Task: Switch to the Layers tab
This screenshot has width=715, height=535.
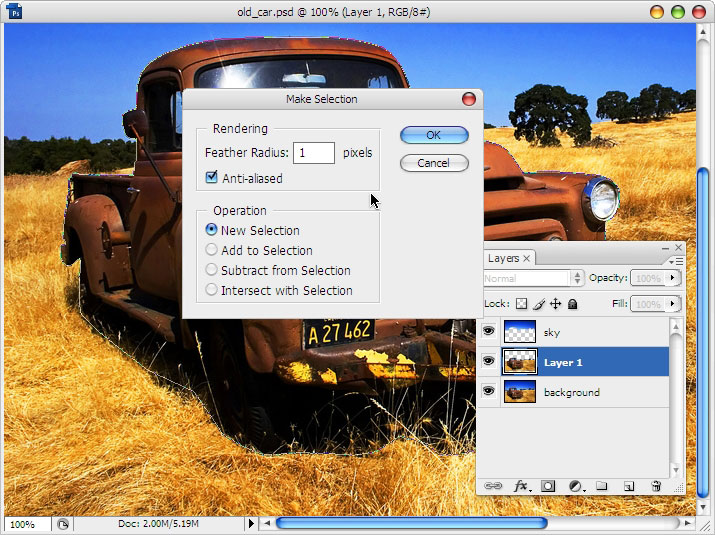Action: point(503,258)
